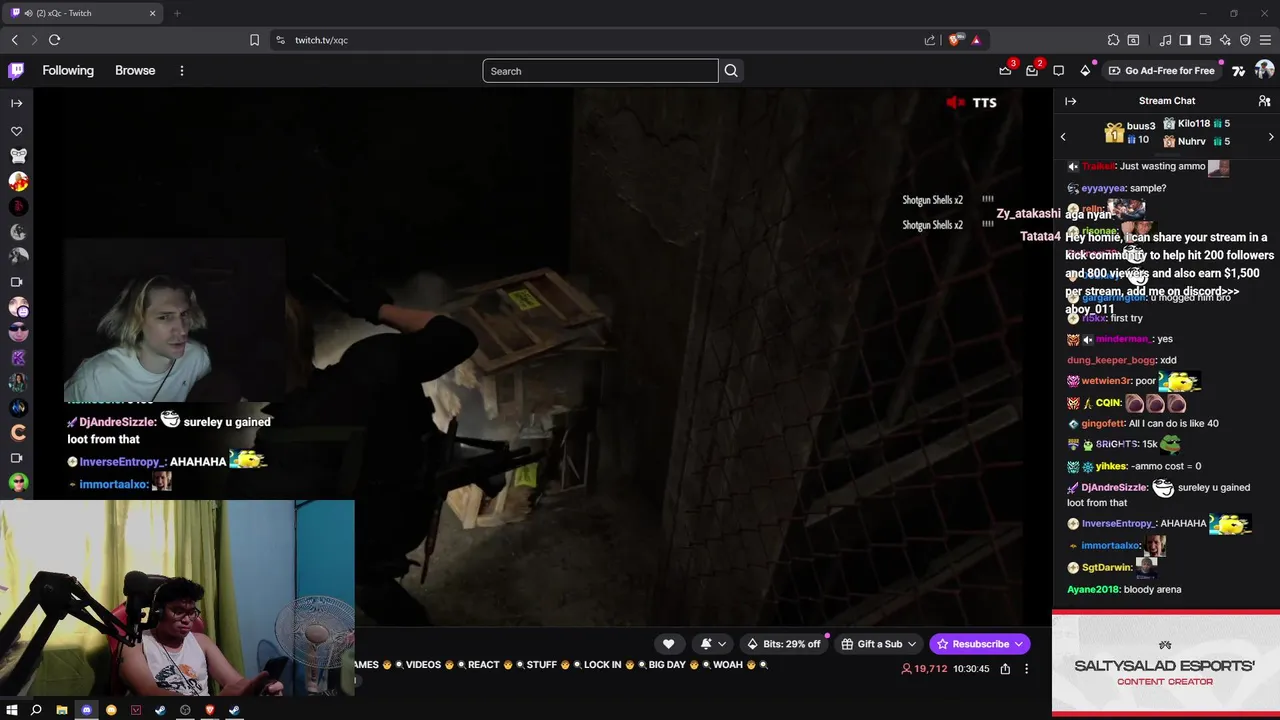1280x720 pixels.
Task: Click the Go Ad-Free for Free button
Action: click(x=1162, y=71)
